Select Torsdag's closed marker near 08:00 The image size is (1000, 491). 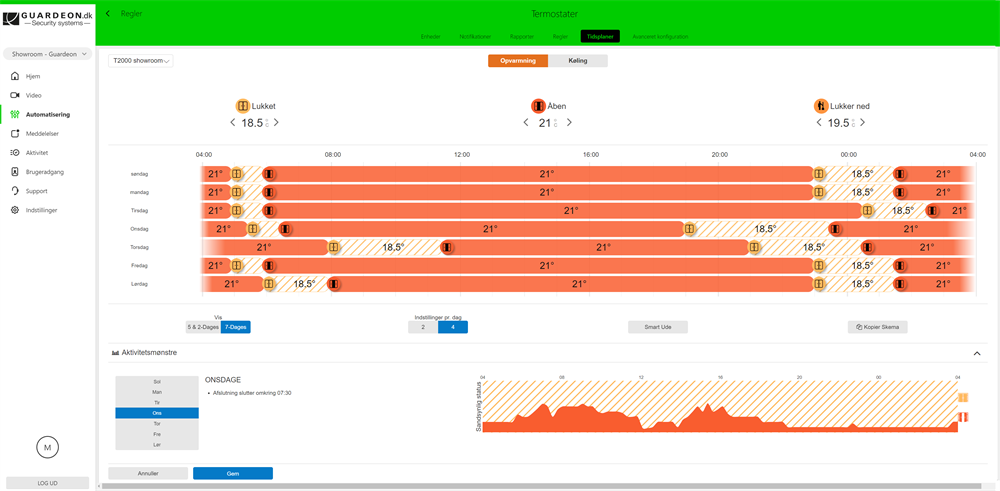(x=333, y=247)
